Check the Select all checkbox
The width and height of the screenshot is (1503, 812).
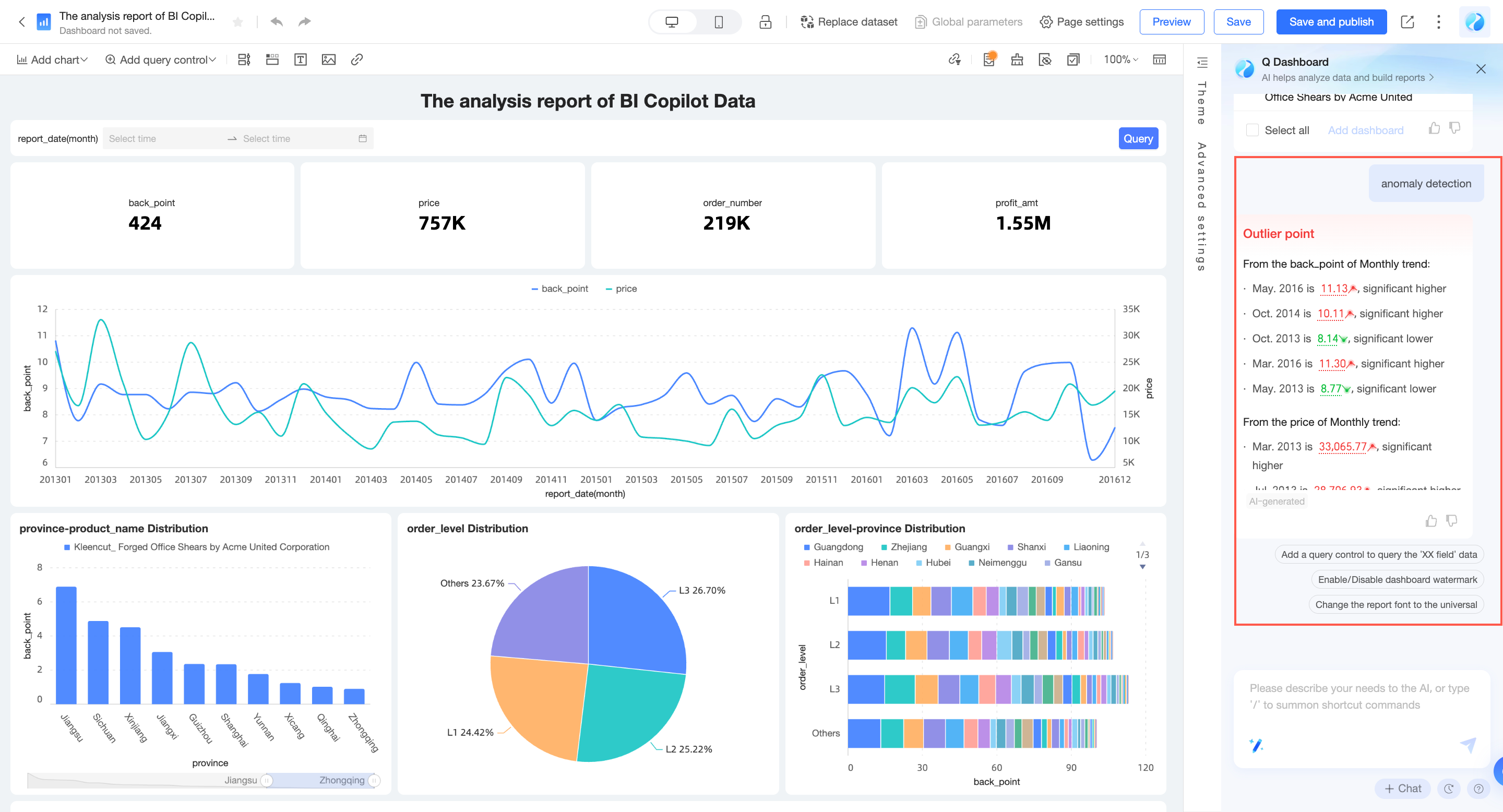[x=1252, y=130]
